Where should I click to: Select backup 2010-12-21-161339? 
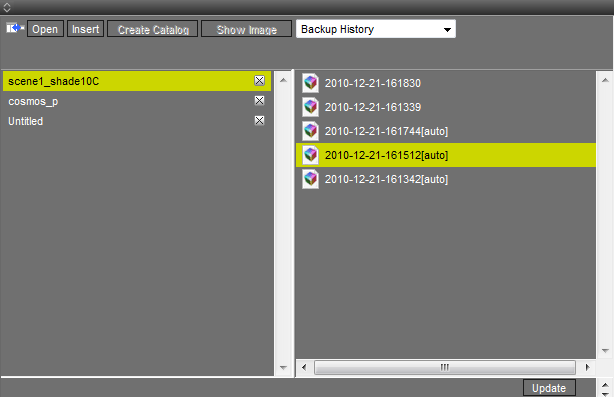click(x=446, y=107)
